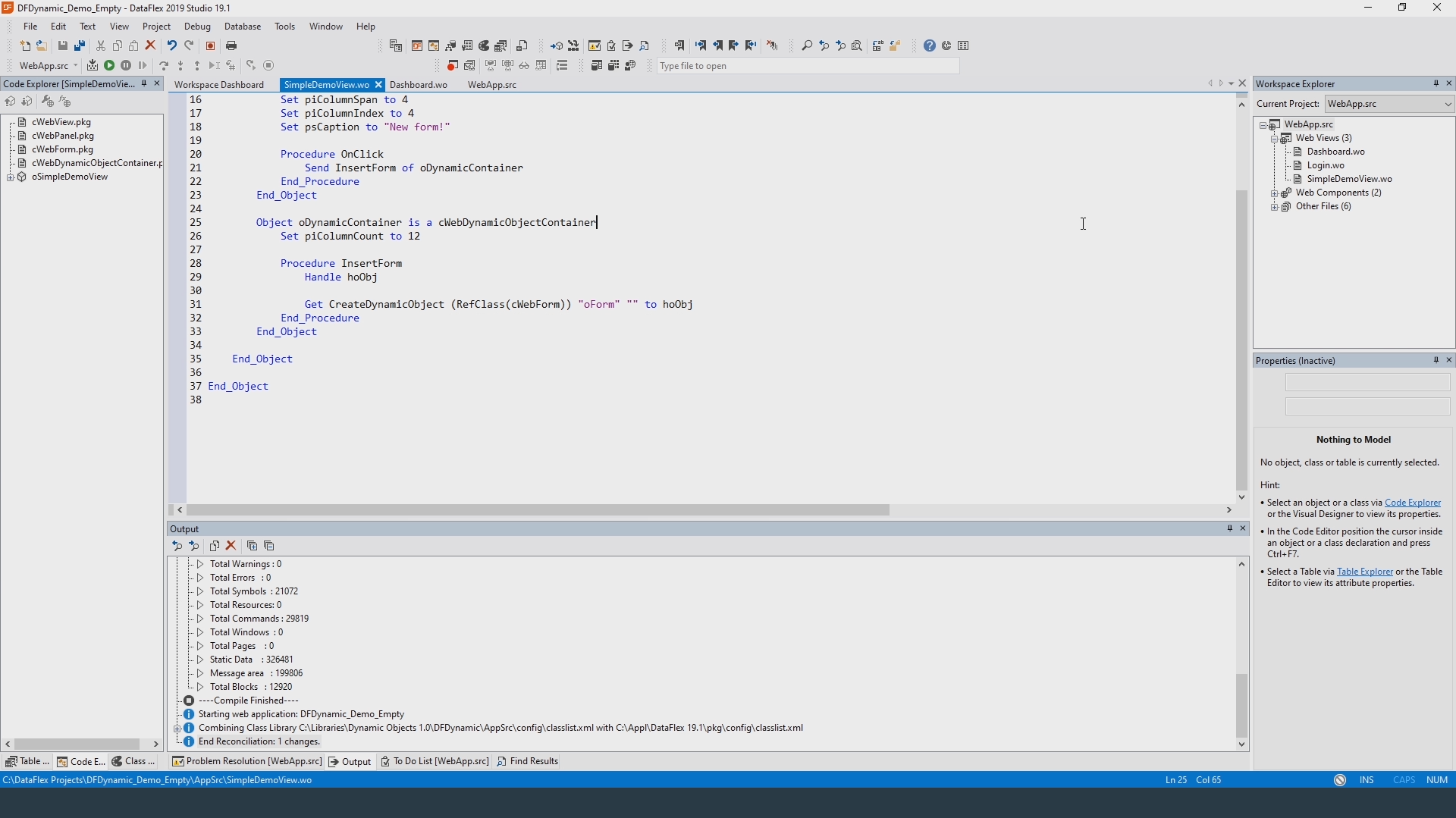
Task: Click the Undo arrow icon
Action: (x=172, y=46)
